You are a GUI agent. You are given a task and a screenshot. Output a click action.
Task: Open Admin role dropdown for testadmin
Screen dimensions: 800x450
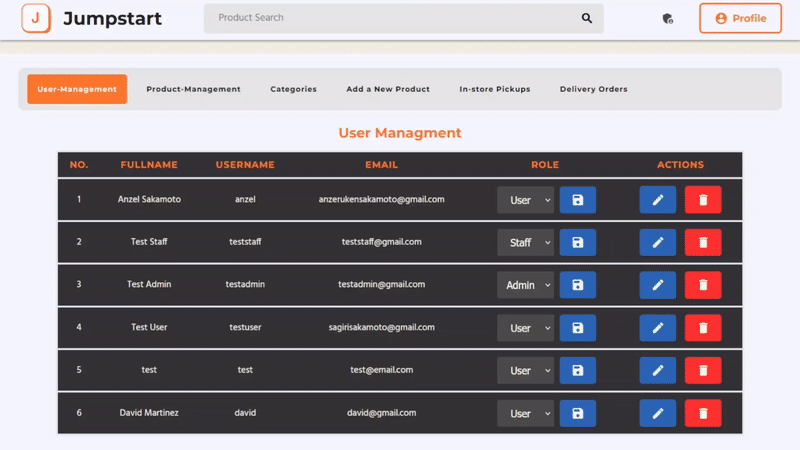[x=526, y=285]
